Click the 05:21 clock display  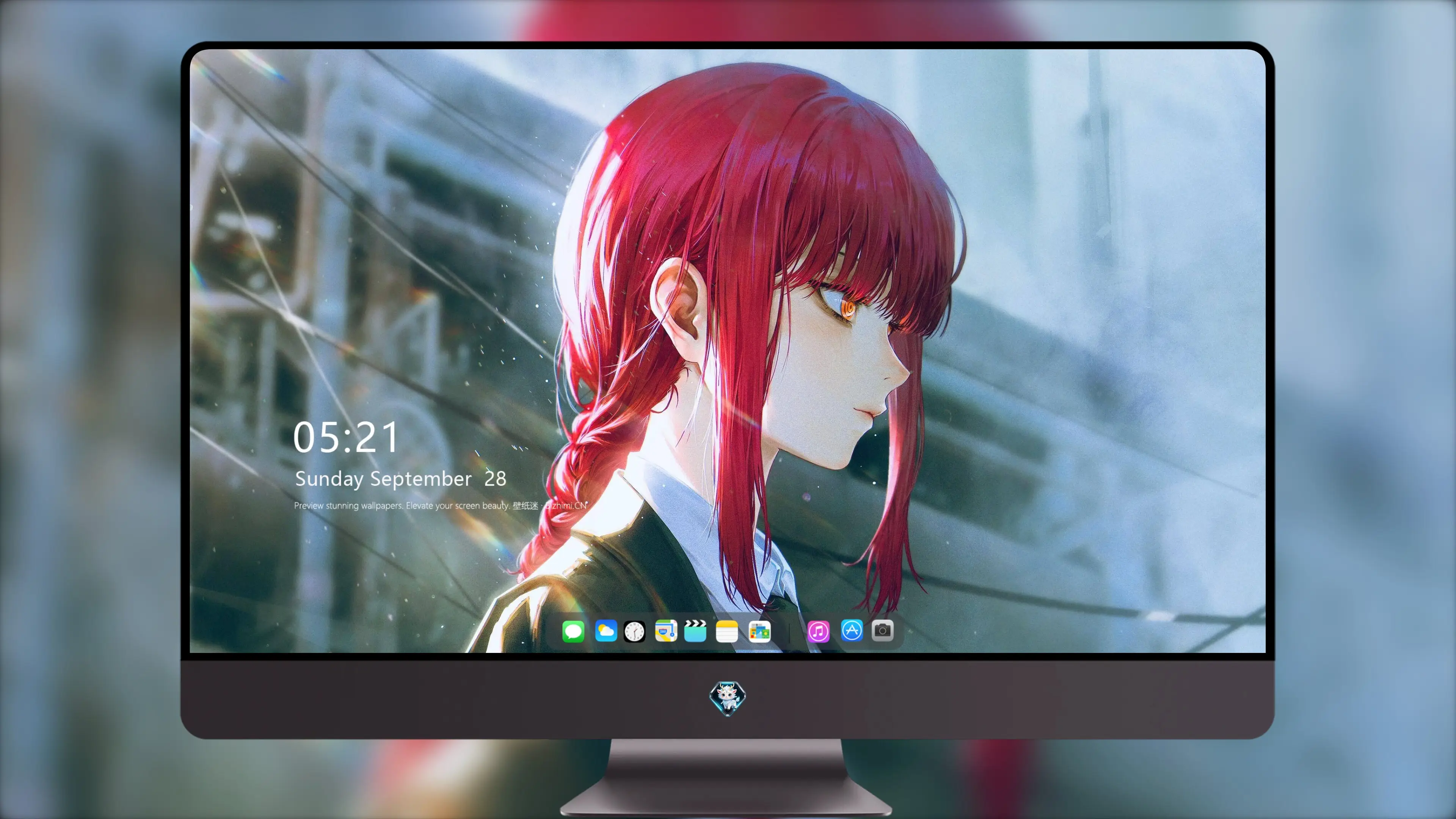pos(345,437)
